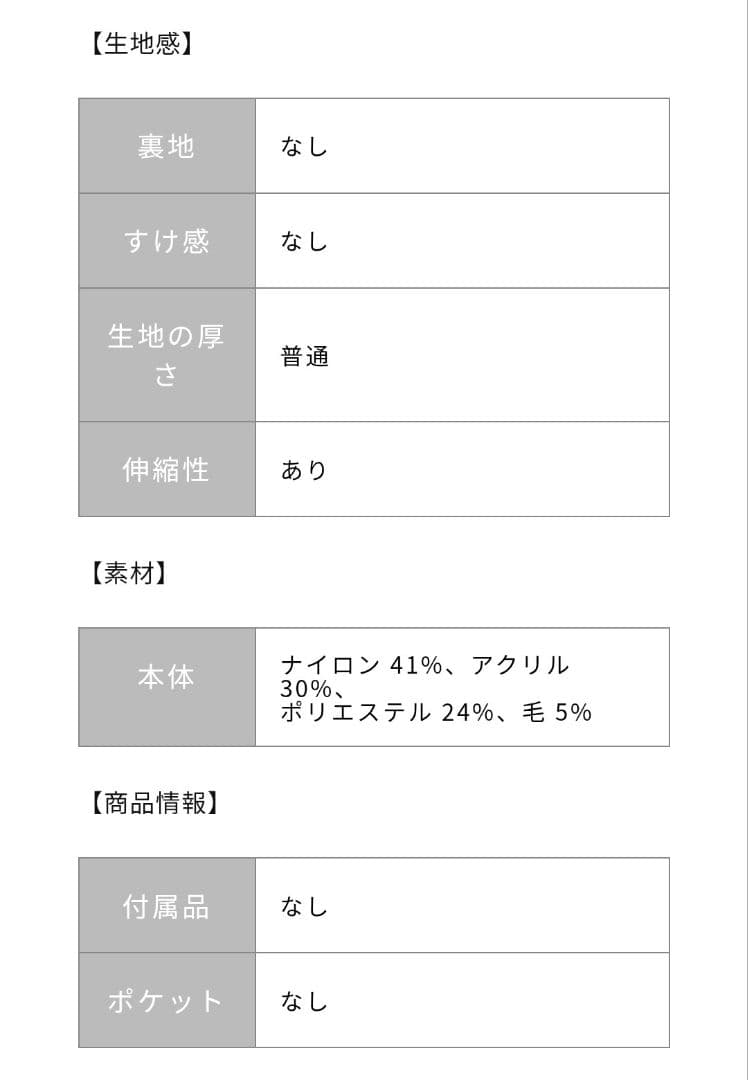Select the ポケット label cell
The height and width of the screenshot is (1080, 748).
(x=167, y=1001)
